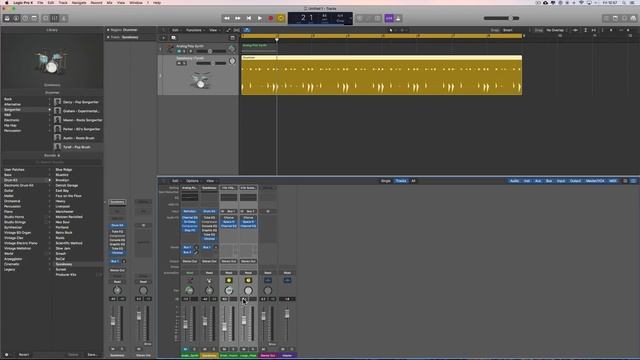This screenshot has width=640, height=360.
Task: Mute the Analog Pop Synth track
Action: 179,51
